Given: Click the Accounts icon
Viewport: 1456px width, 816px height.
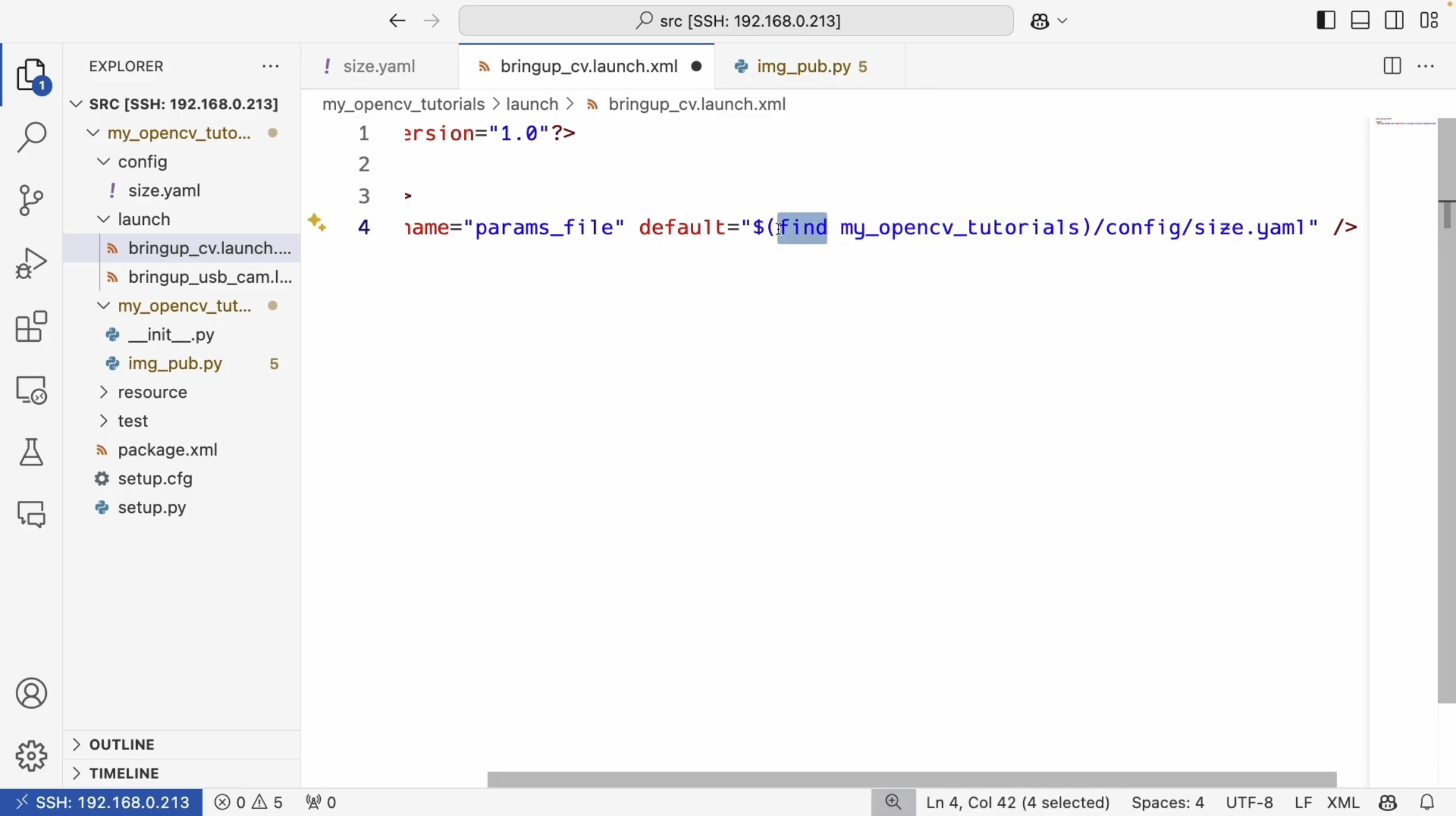Looking at the screenshot, I should pyautogui.click(x=32, y=694).
